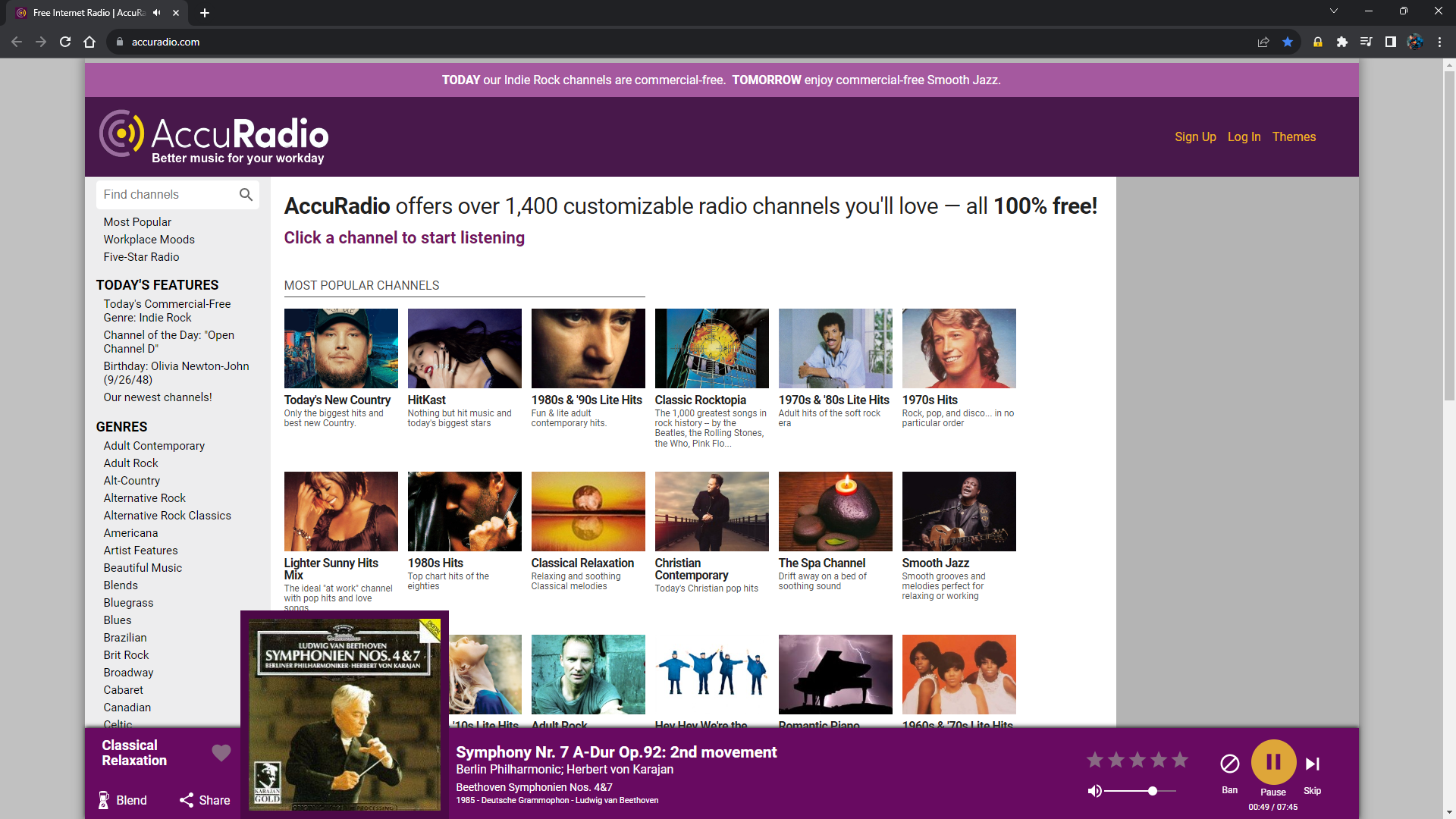The width and height of the screenshot is (1456, 819).
Task: Click the Sign Up link
Action: [x=1195, y=136]
